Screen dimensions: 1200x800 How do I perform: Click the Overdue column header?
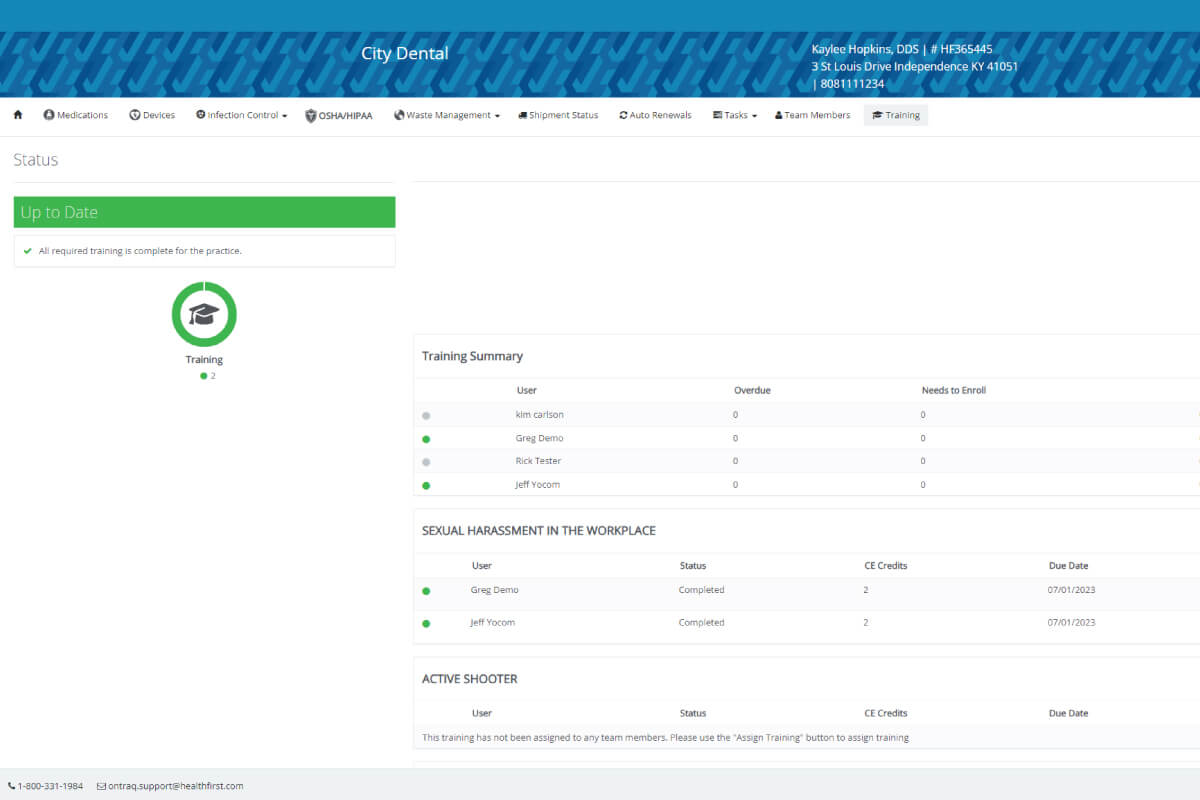point(752,390)
